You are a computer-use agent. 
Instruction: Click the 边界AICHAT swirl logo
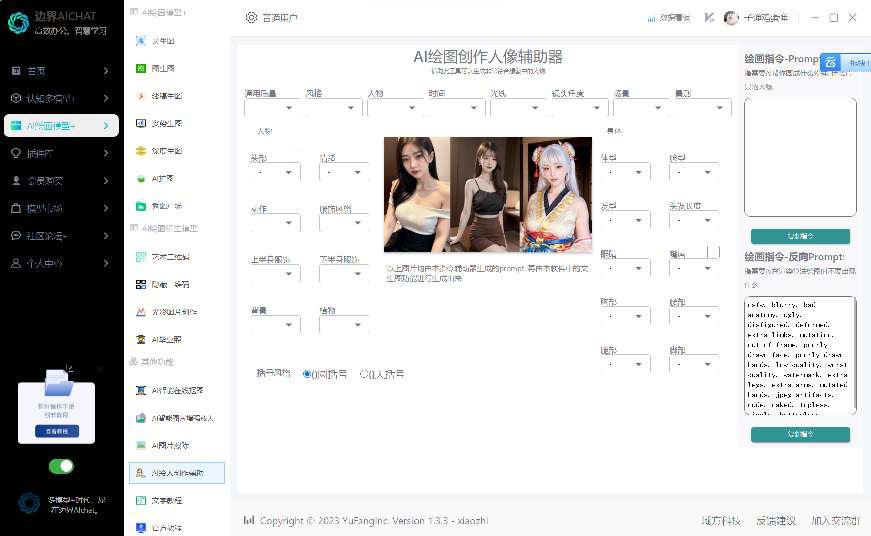(18, 23)
